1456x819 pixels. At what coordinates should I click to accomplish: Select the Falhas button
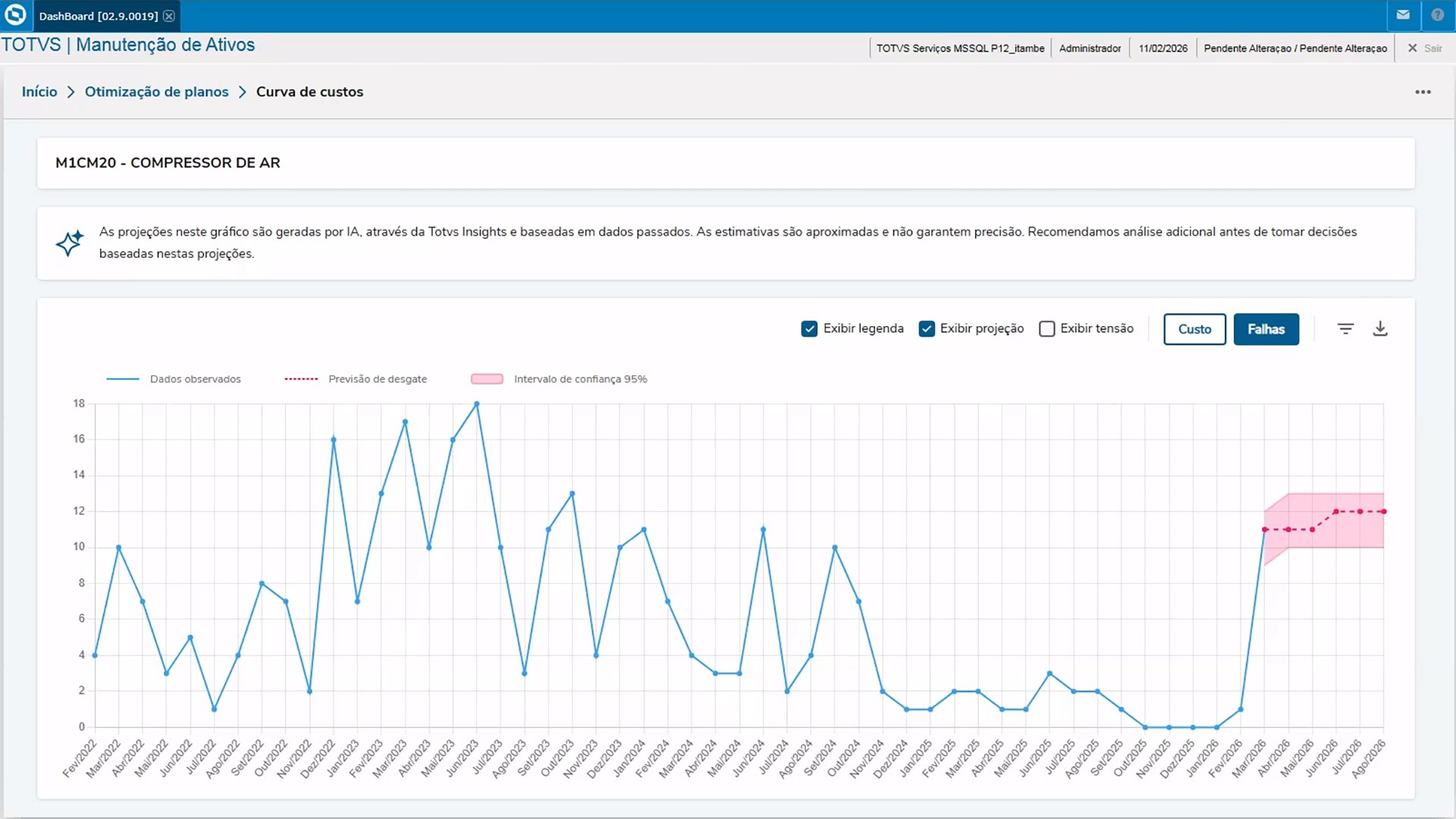coord(1266,329)
